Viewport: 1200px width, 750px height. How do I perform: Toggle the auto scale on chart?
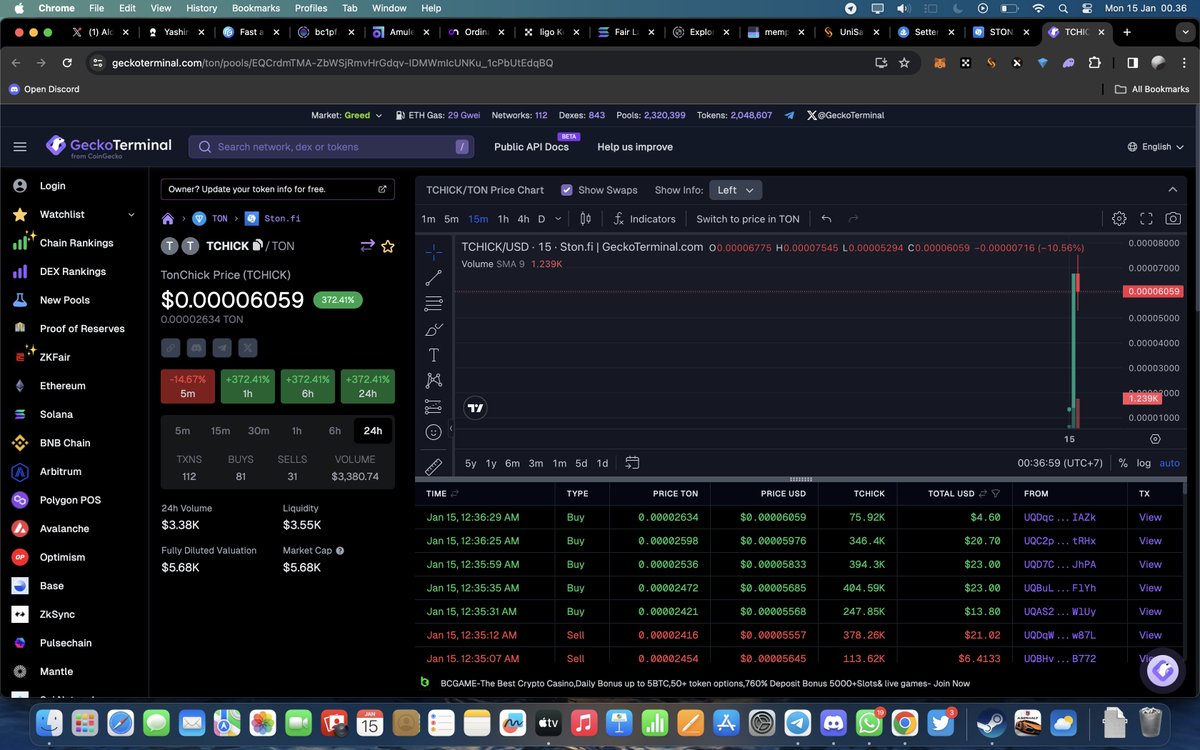pyautogui.click(x=1169, y=463)
